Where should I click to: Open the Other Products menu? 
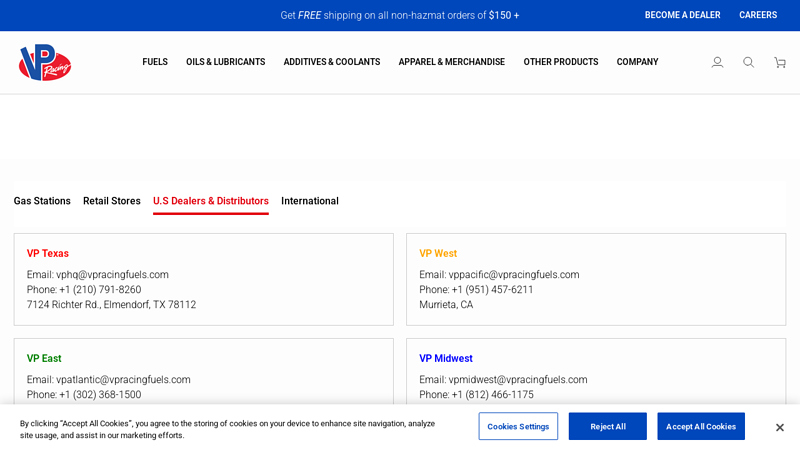(x=561, y=62)
